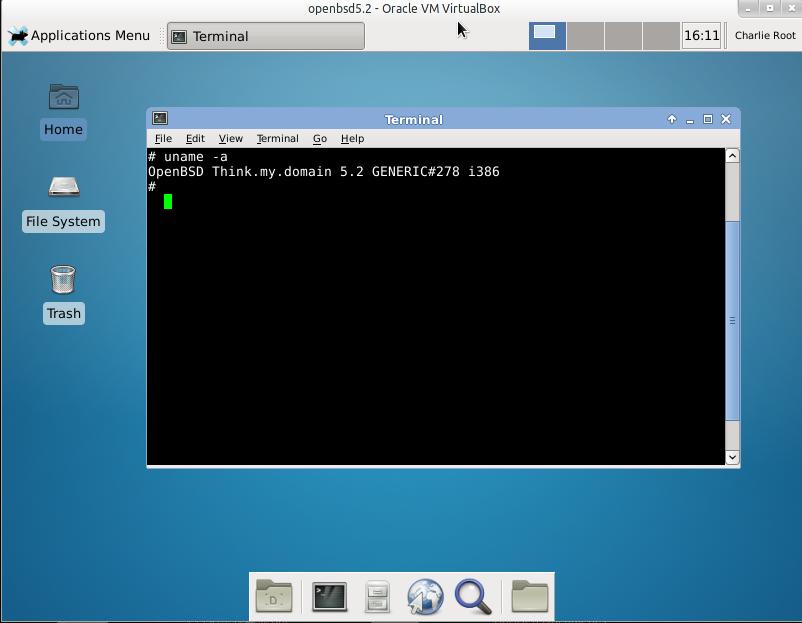Switch to the second workspace
802x623 pixels.
[585, 36]
